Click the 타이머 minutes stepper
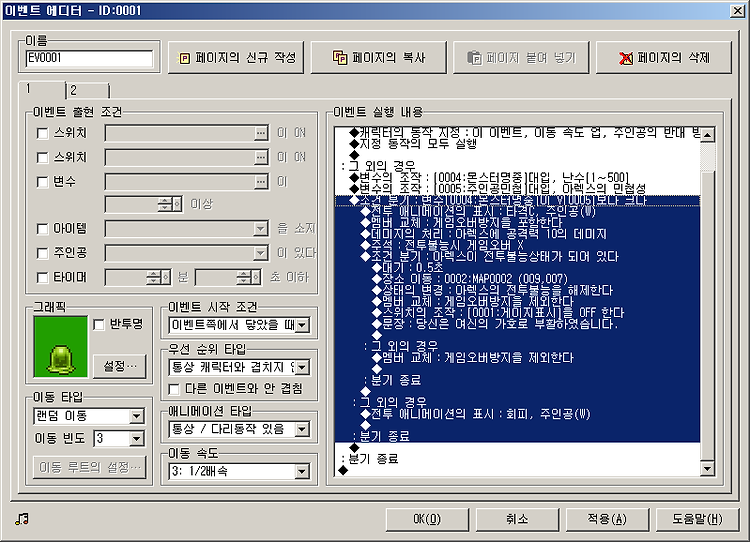The height and width of the screenshot is (542, 750). click(x=154, y=277)
